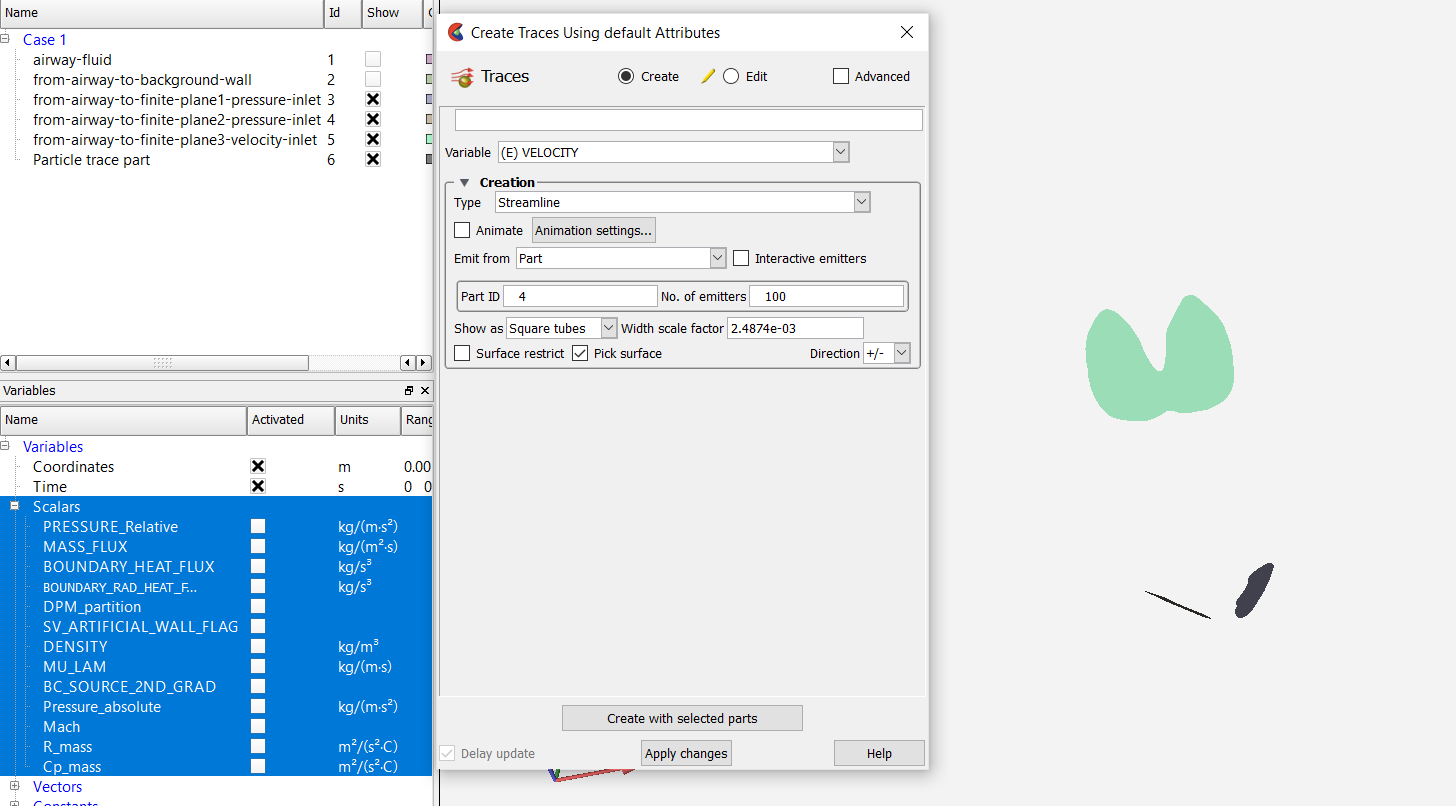Uncheck the Pick surface checkbox

pyautogui.click(x=580, y=353)
